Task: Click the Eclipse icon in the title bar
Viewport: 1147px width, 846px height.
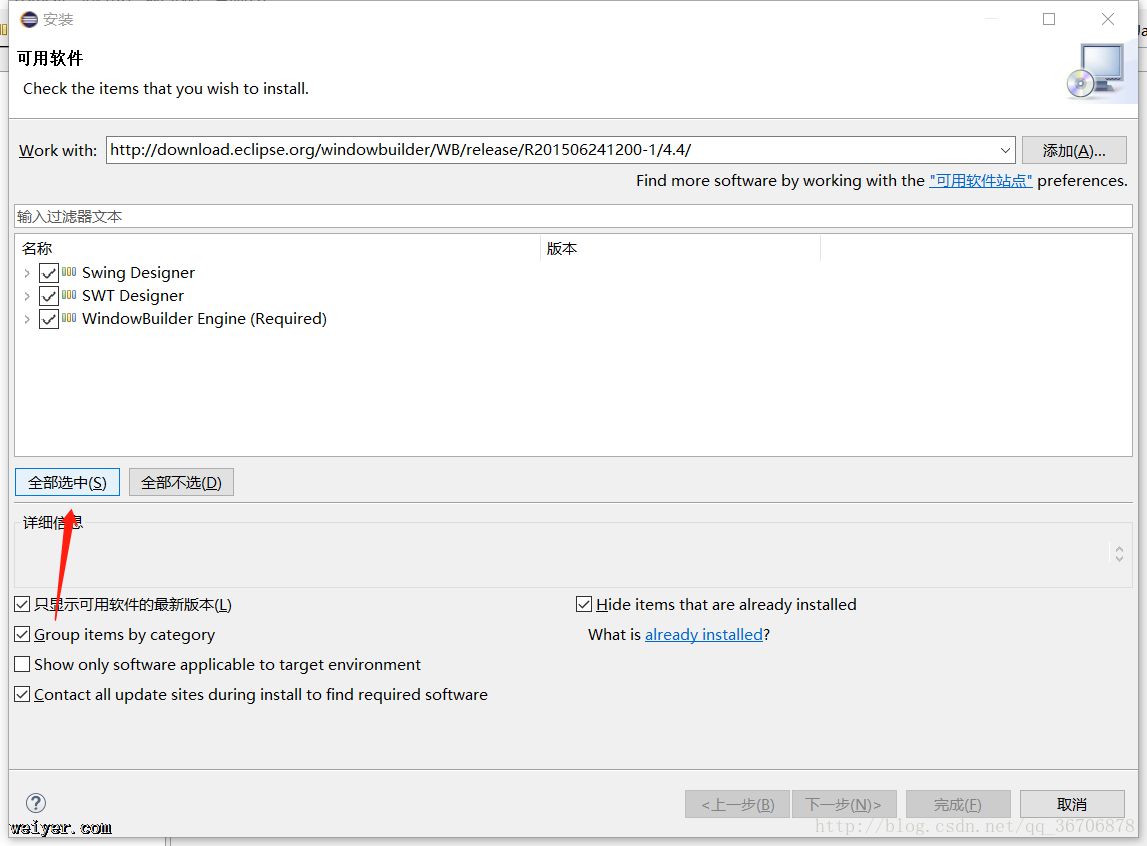Action: click(29, 19)
